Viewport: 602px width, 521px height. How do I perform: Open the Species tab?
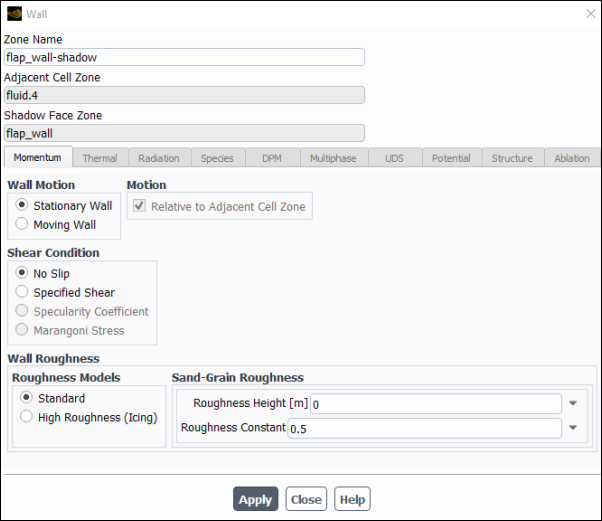click(217, 158)
